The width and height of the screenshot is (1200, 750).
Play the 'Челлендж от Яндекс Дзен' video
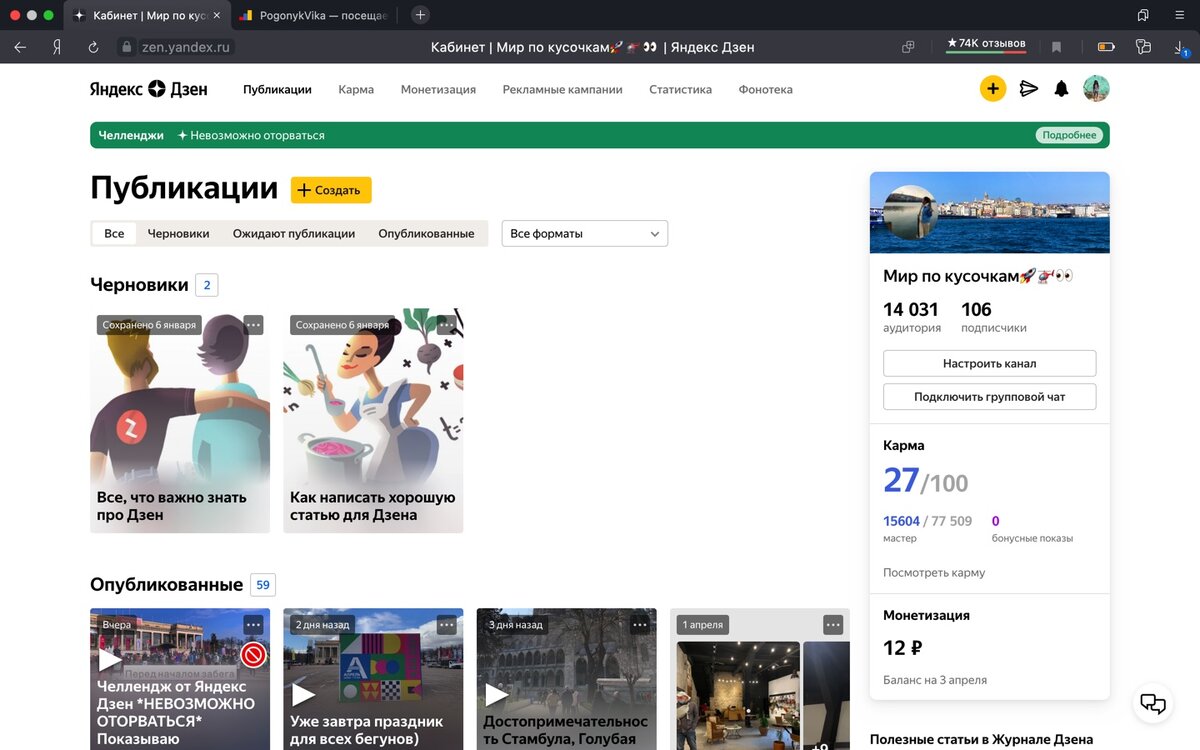tap(109, 659)
